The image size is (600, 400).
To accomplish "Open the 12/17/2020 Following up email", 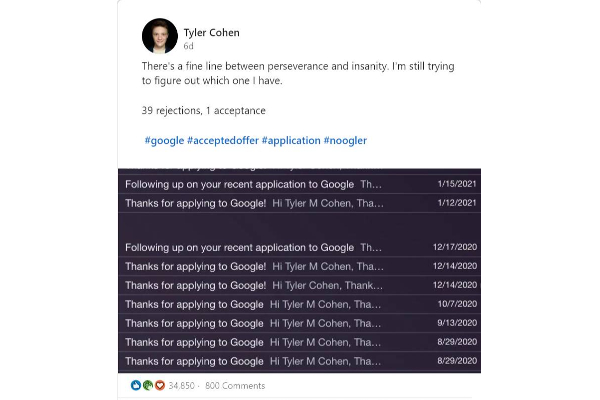I will pyautogui.click(x=298, y=247).
